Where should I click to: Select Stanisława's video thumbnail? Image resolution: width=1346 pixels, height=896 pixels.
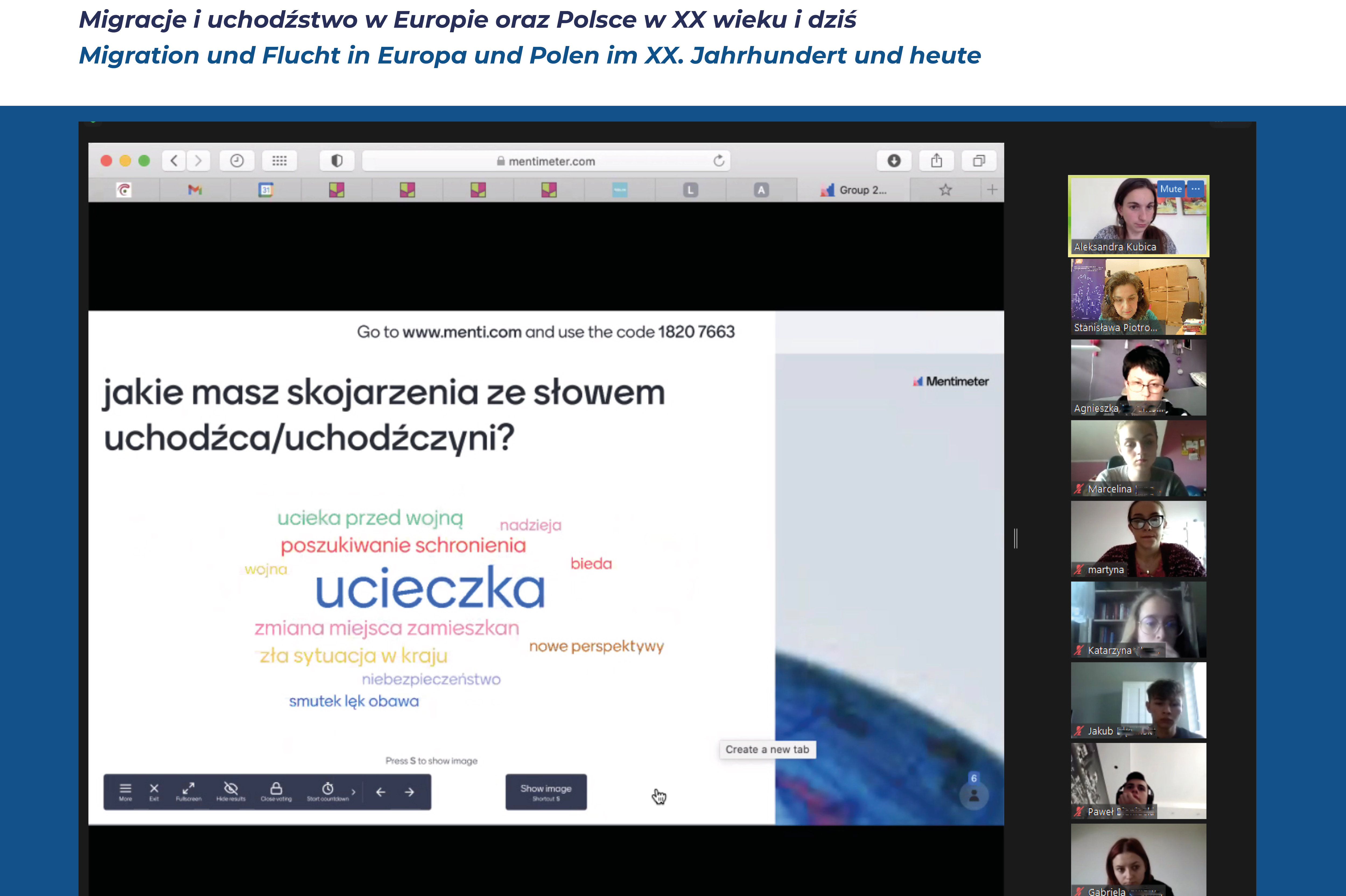coord(1138,296)
